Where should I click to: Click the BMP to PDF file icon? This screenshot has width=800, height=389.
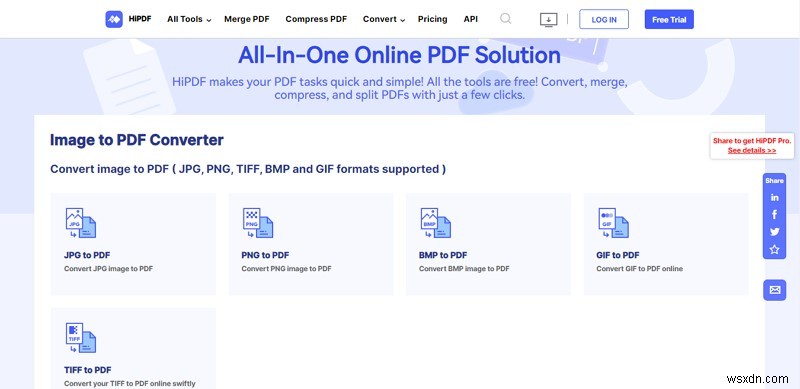tap(435, 223)
